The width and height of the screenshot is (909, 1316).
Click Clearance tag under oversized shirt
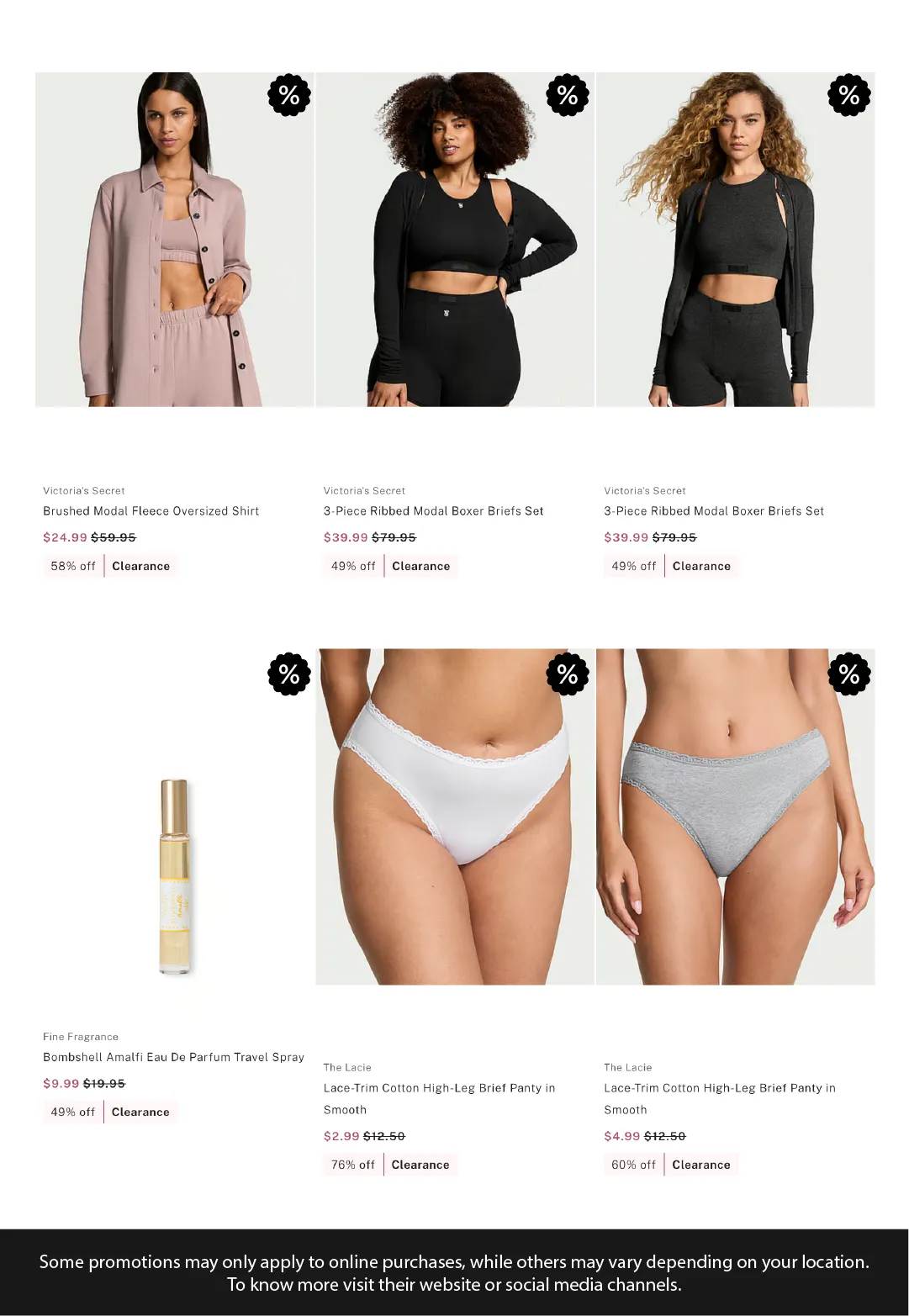141,566
